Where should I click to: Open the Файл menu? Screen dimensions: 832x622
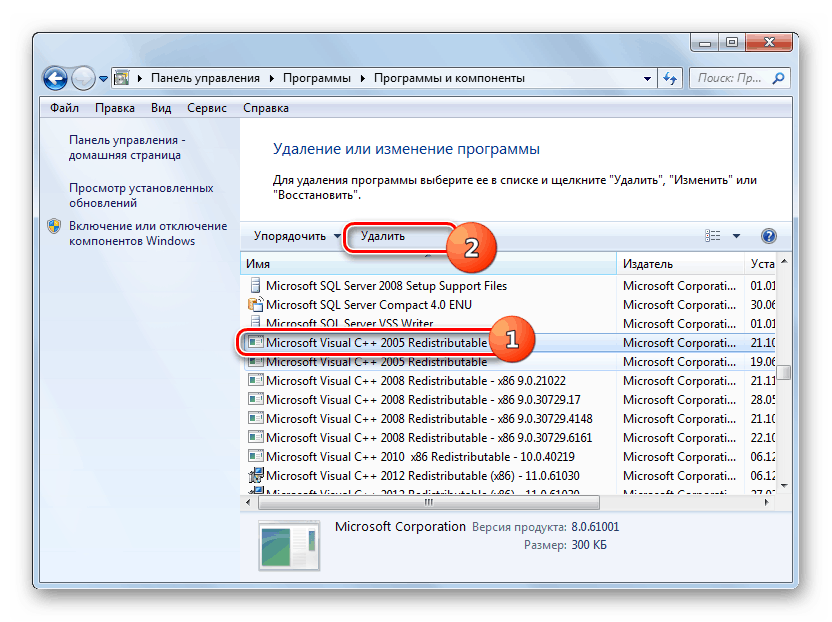64,108
